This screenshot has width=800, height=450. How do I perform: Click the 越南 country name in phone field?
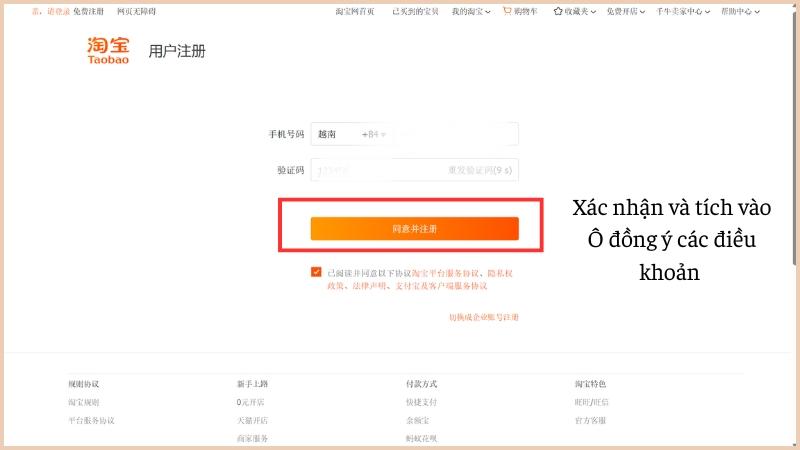pos(327,134)
